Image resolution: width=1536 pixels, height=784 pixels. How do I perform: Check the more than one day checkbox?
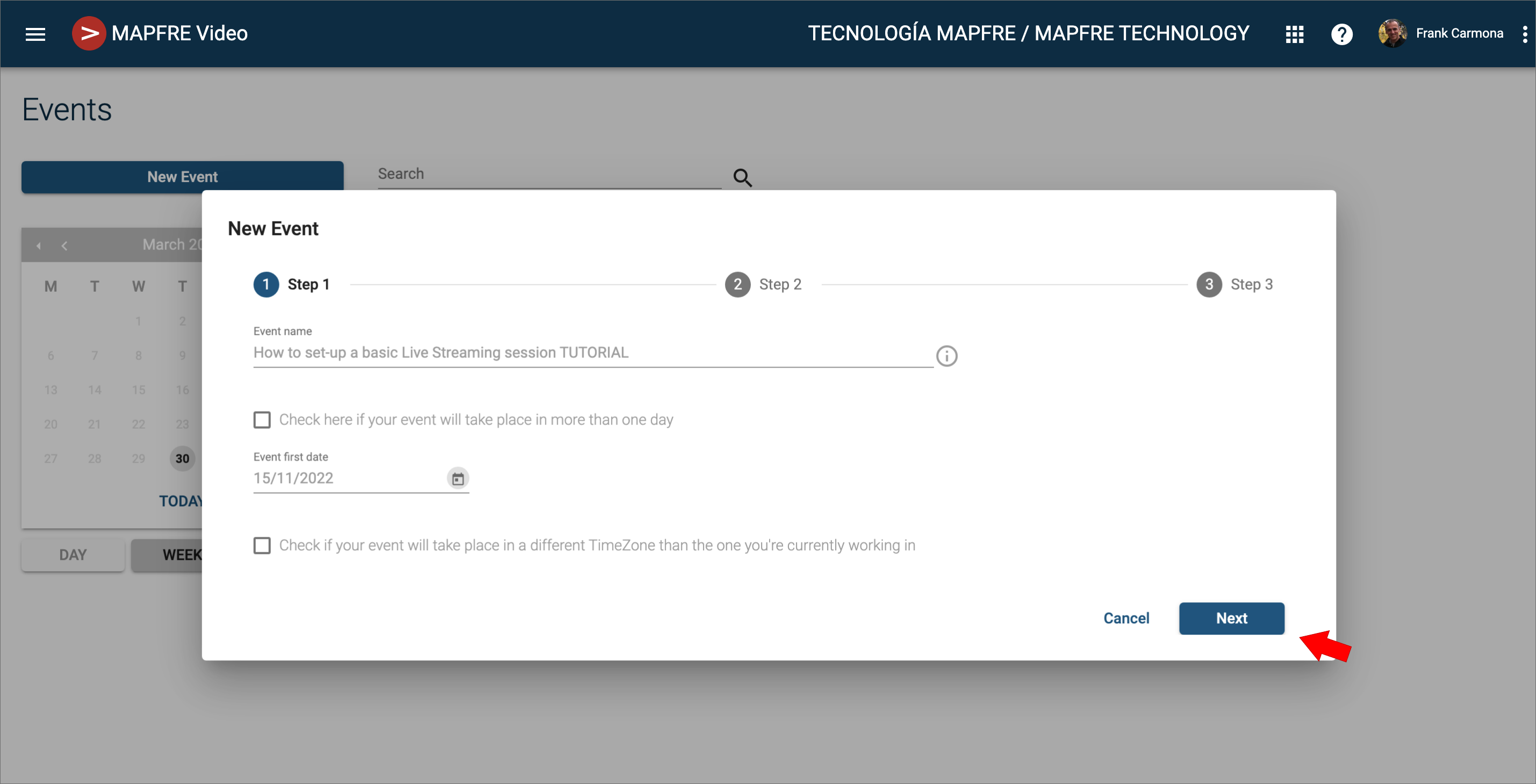(x=262, y=420)
